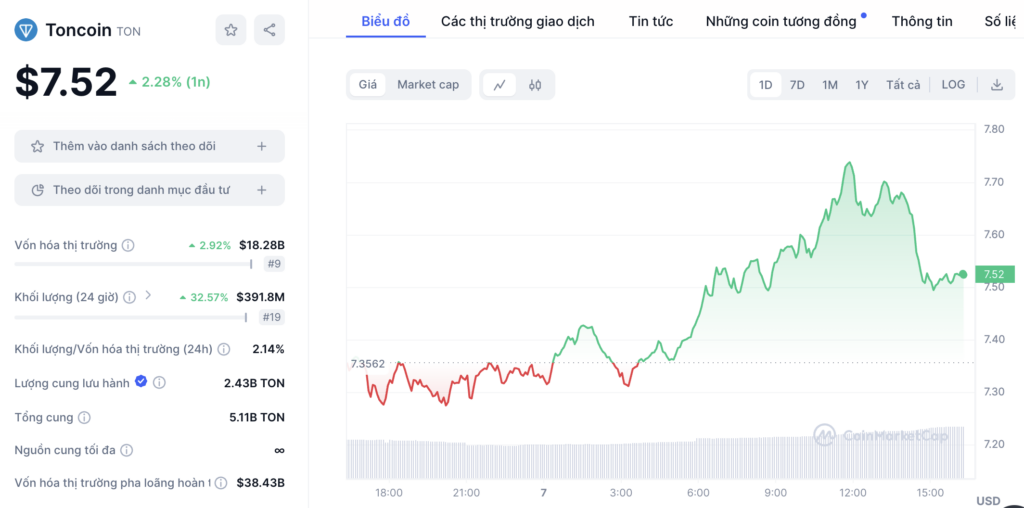The width and height of the screenshot is (1024, 508).
Task: Open info icon next to Khối lượng (24 giờ)
Action: click(x=129, y=297)
